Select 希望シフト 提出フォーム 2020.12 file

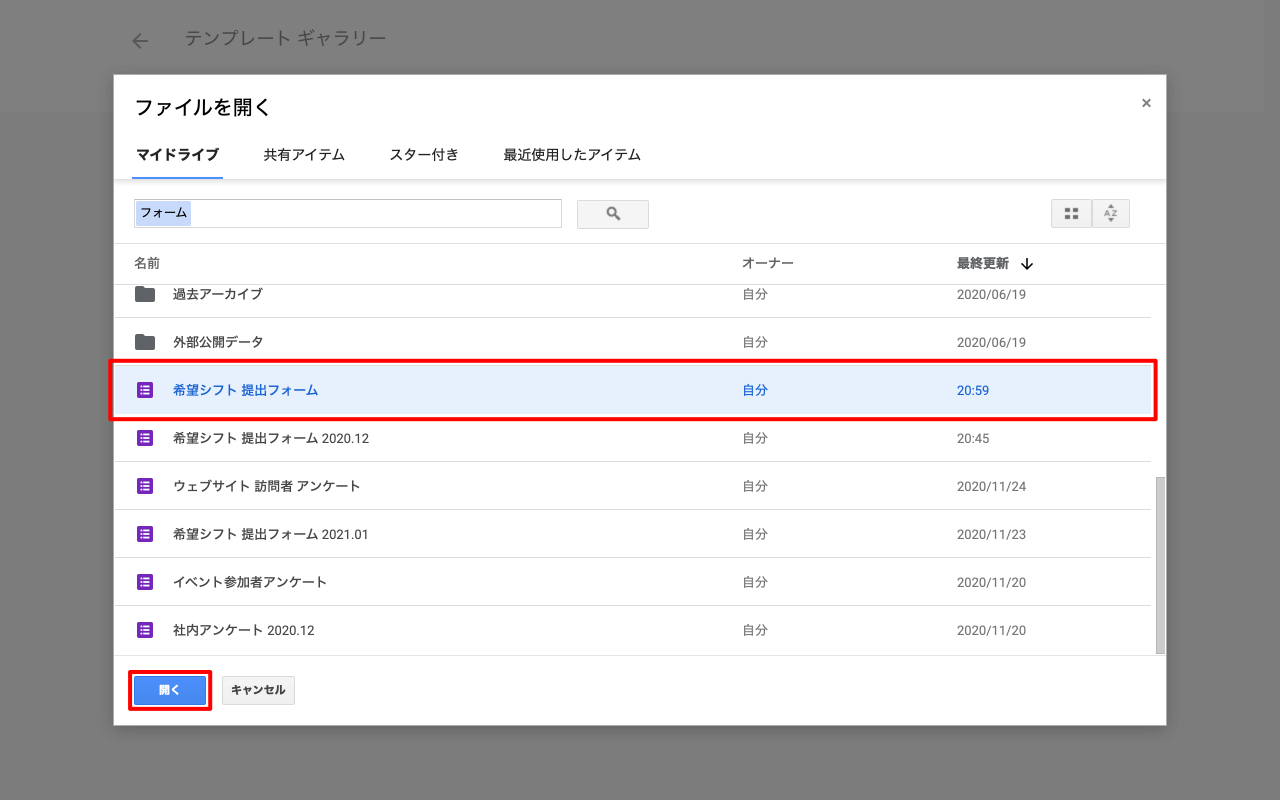(632, 438)
